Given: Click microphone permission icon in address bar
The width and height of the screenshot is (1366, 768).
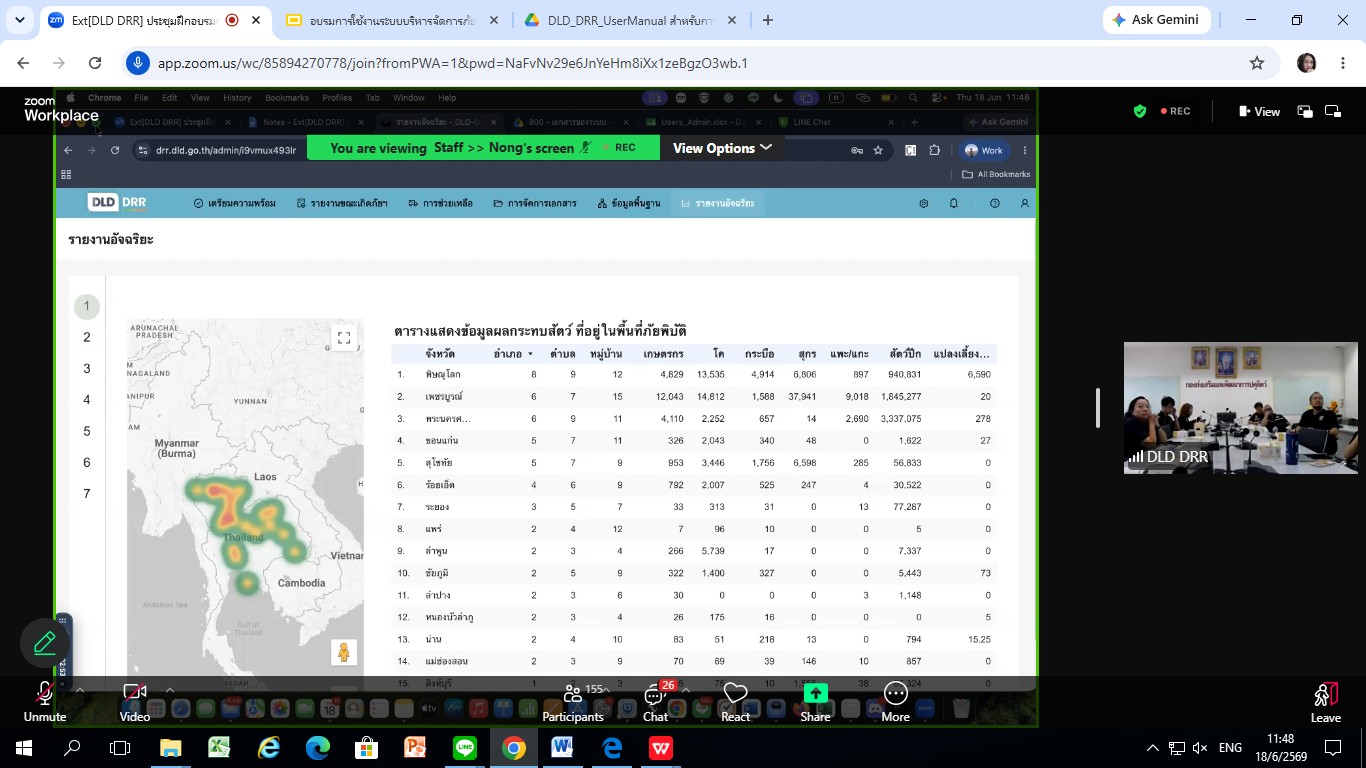Looking at the screenshot, I should pos(139,63).
